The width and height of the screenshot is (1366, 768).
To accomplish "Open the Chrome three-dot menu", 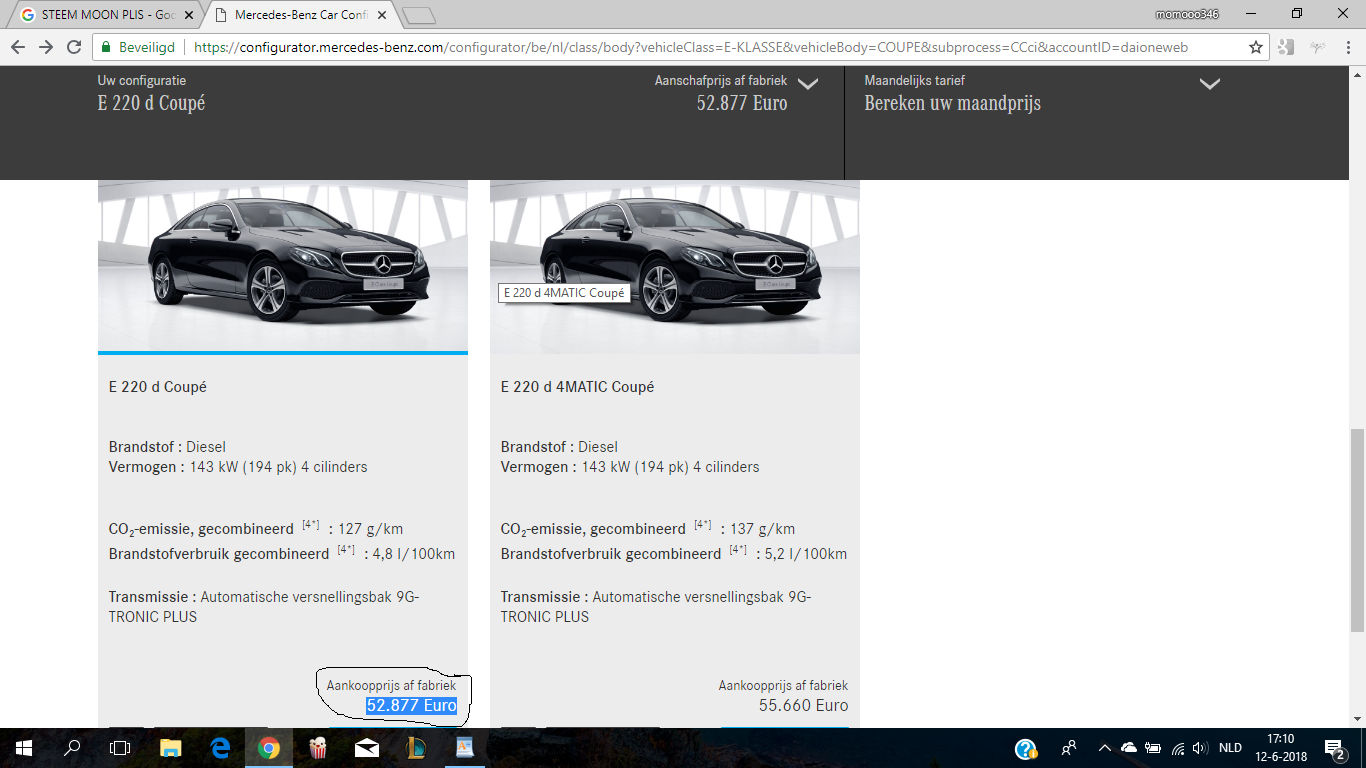I will point(1348,47).
